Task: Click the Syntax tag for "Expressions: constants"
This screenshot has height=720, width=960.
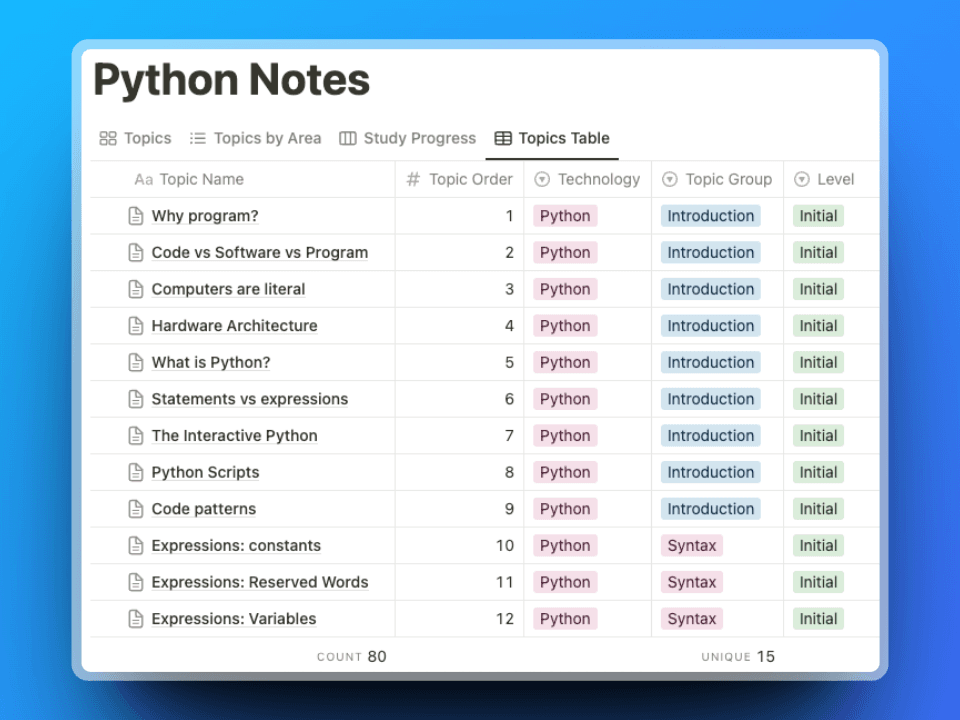Action: [691, 545]
